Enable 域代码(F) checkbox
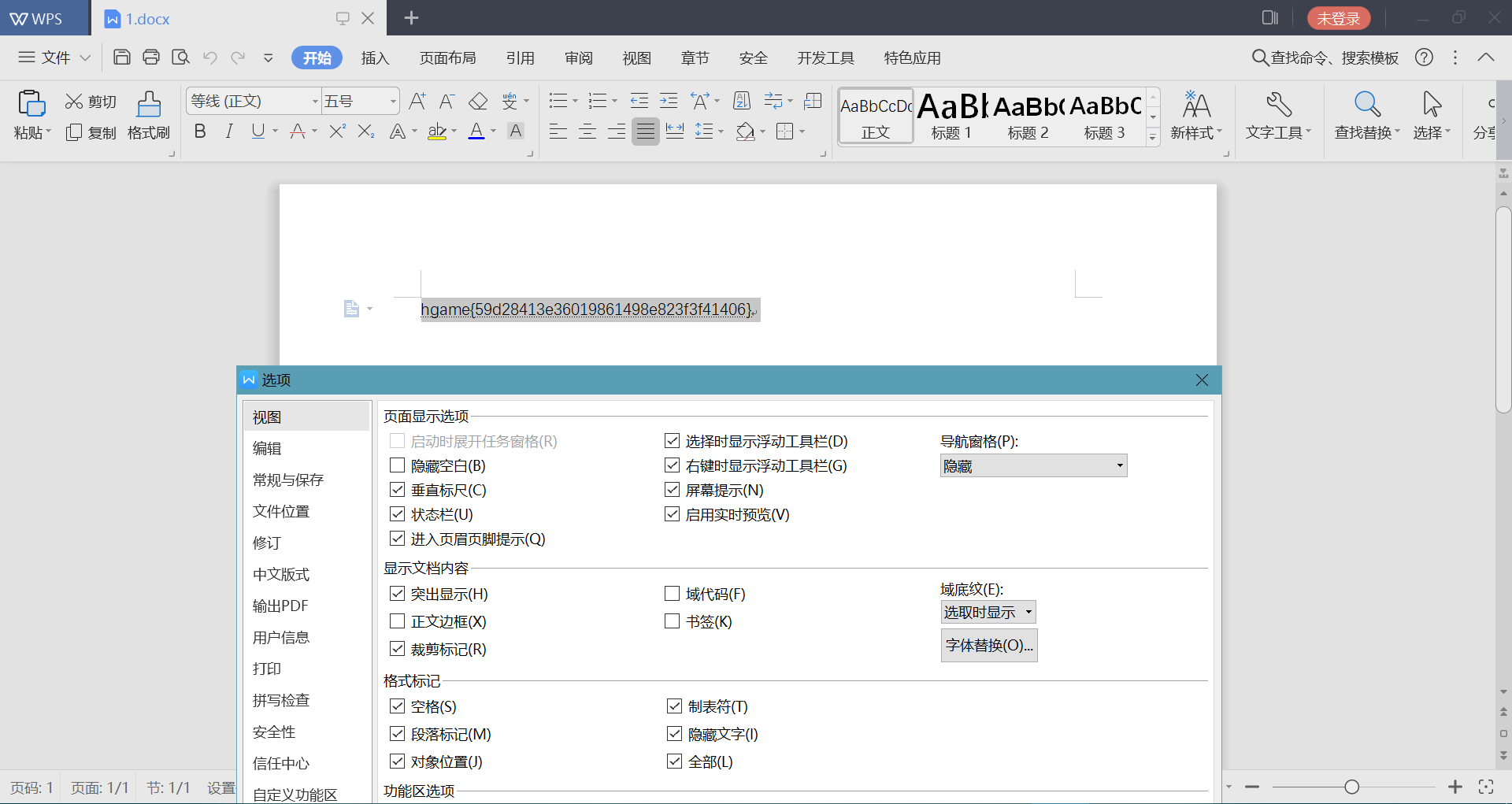The image size is (1512, 804). coord(673,594)
